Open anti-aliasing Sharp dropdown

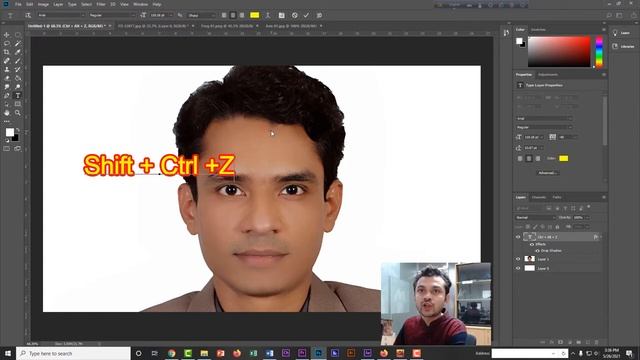201,15
